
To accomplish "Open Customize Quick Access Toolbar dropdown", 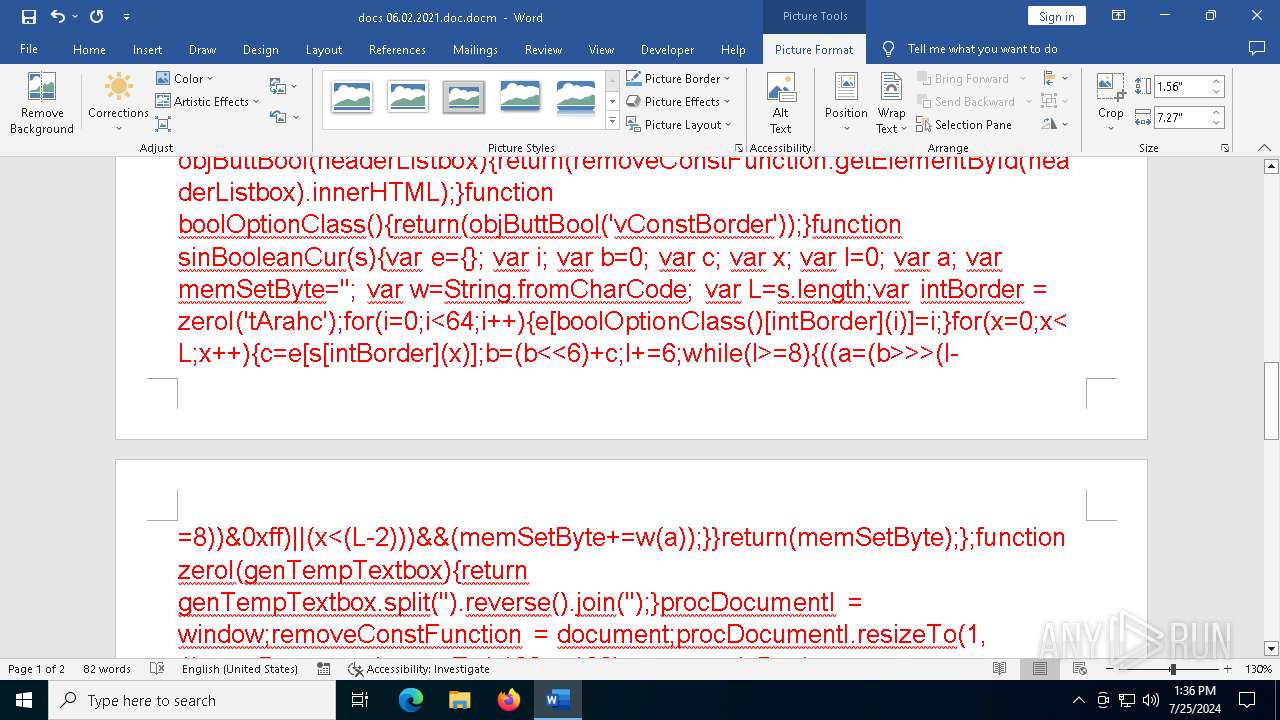I will click(x=126, y=17).
